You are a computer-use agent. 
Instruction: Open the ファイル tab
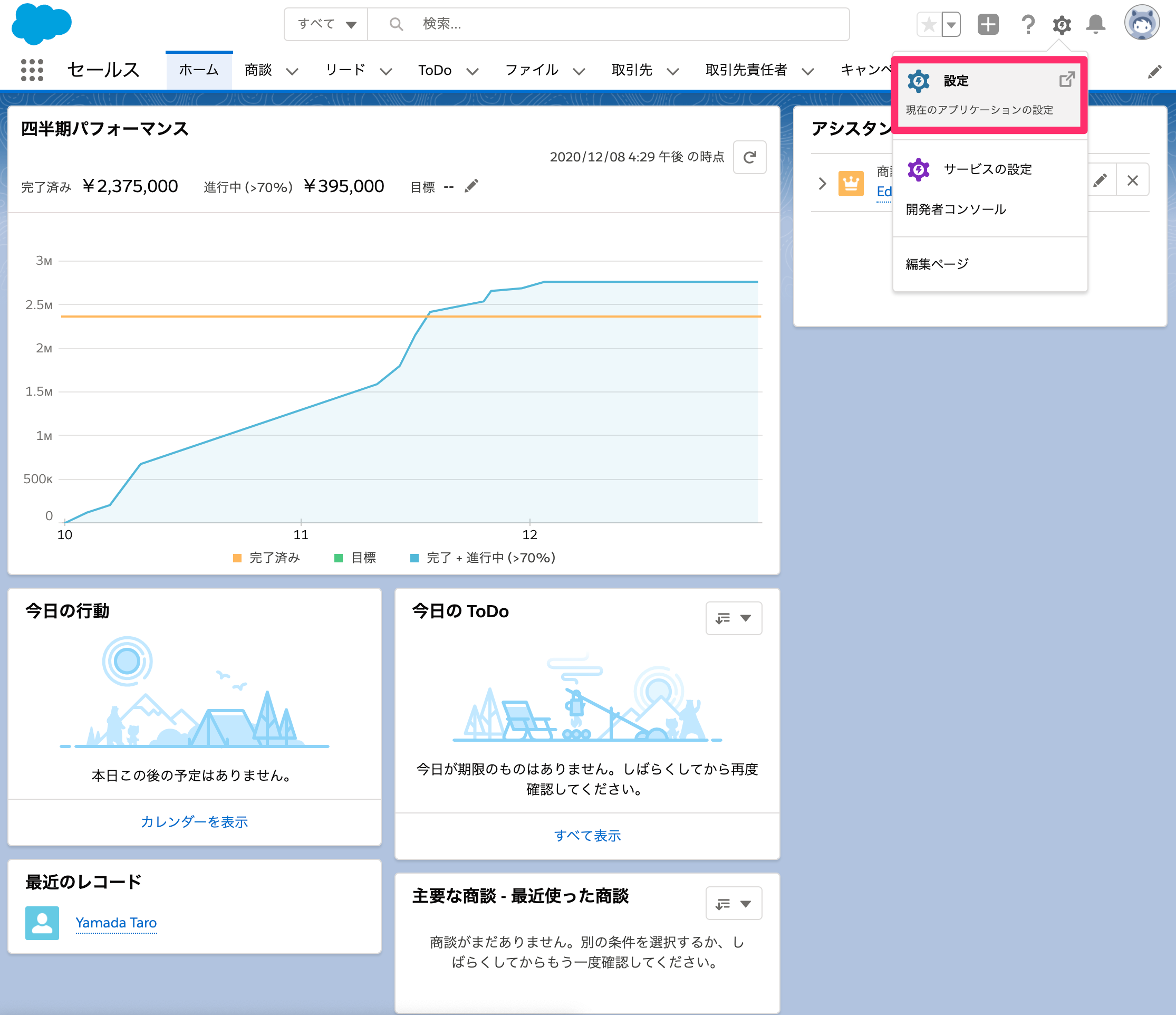click(x=532, y=70)
